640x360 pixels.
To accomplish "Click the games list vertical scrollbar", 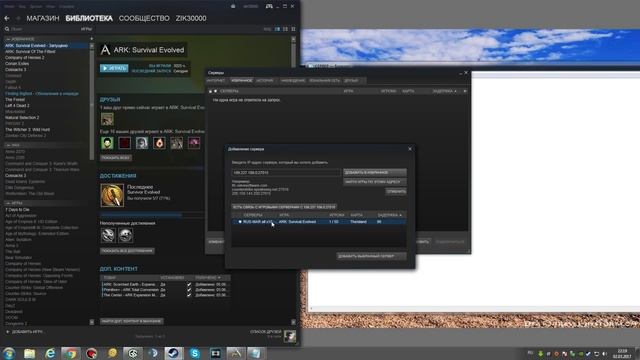I will [x=91, y=102].
